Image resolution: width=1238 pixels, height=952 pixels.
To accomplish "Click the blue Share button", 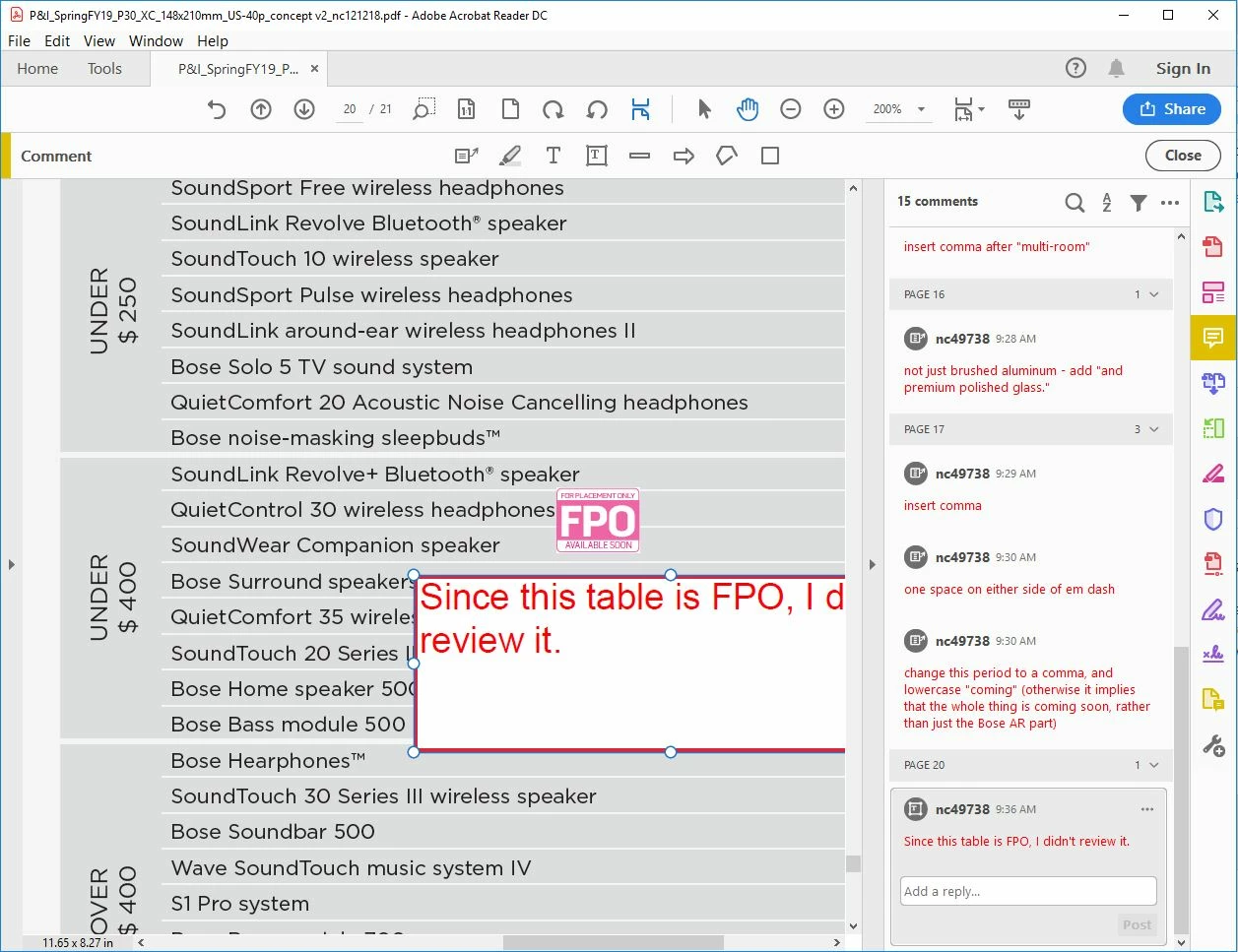I will pyautogui.click(x=1172, y=109).
